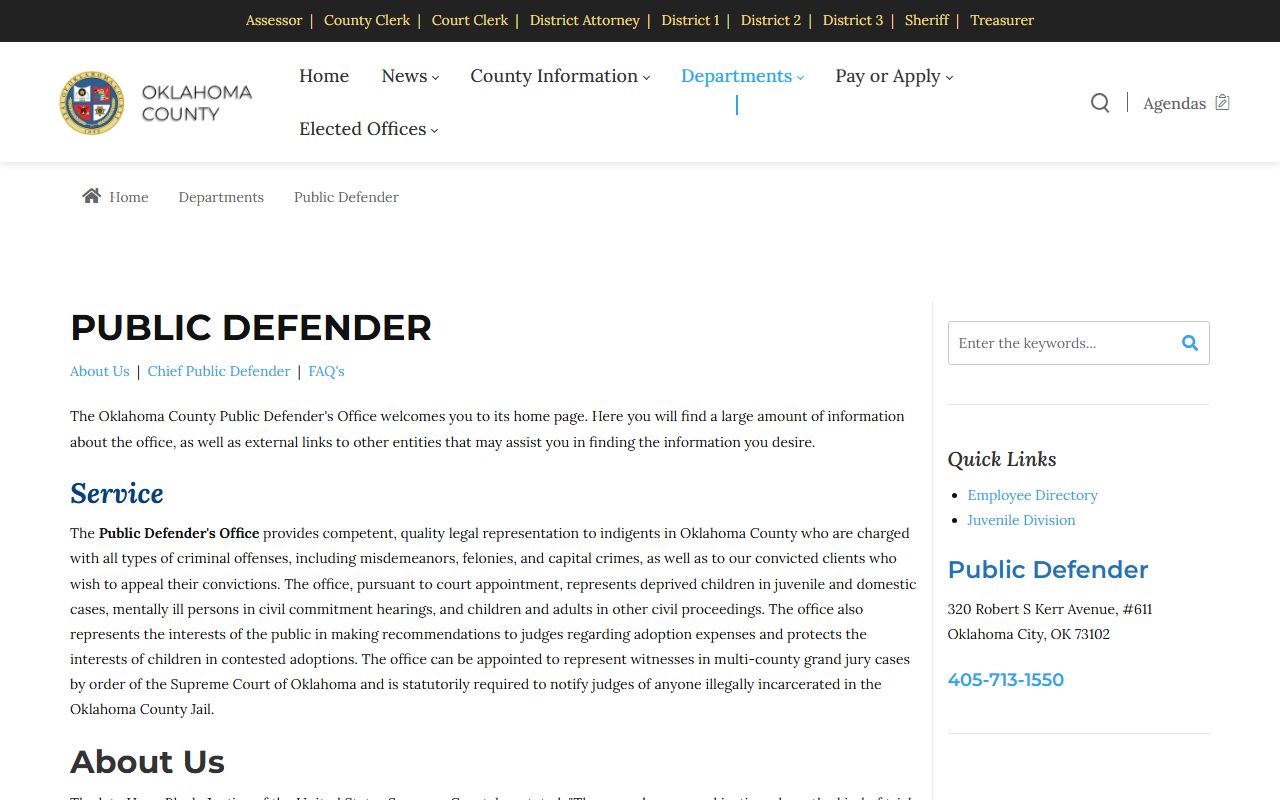The height and width of the screenshot is (800, 1280).
Task: Click the blue Public Defender sidebar heading
Action: pyautogui.click(x=1048, y=570)
